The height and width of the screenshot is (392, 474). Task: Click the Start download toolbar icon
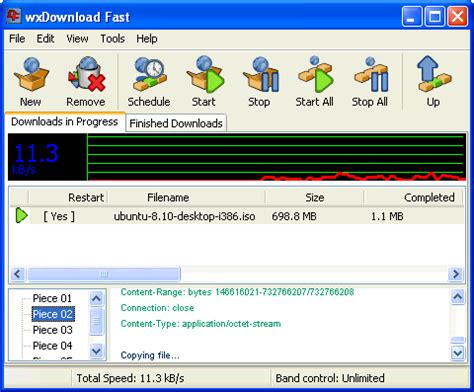click(205, 74)
